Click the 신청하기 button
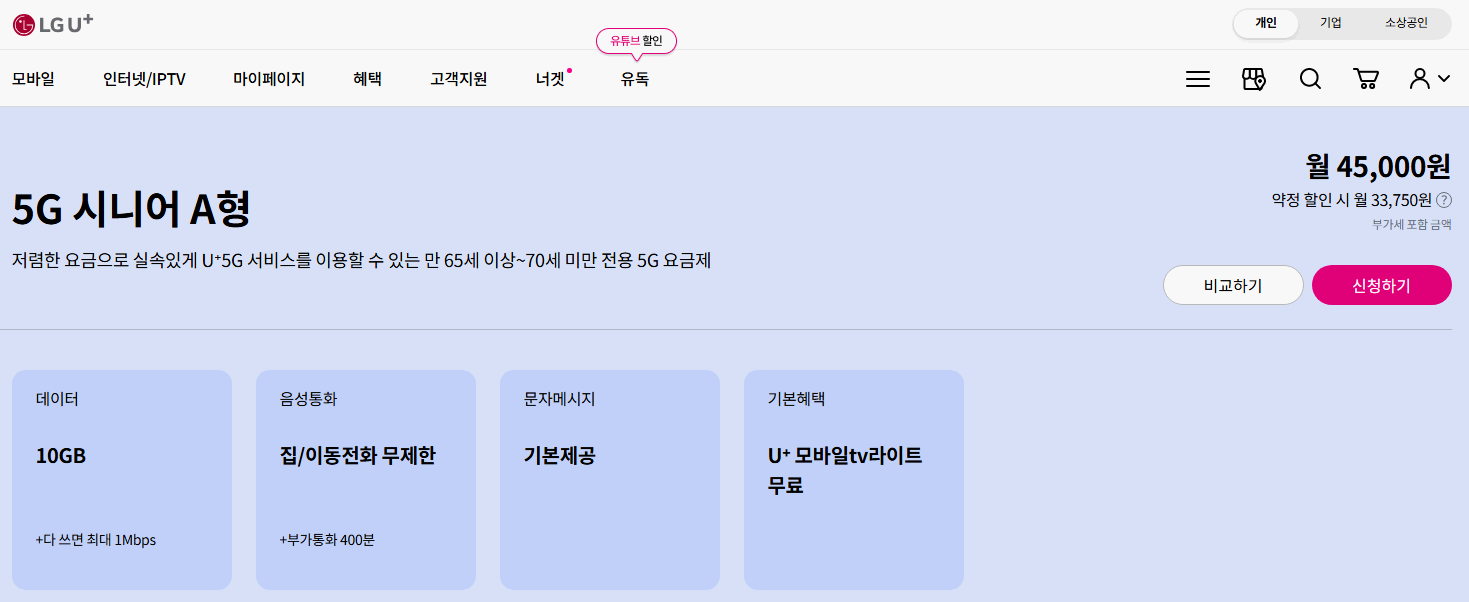 tap(1381, 284)
